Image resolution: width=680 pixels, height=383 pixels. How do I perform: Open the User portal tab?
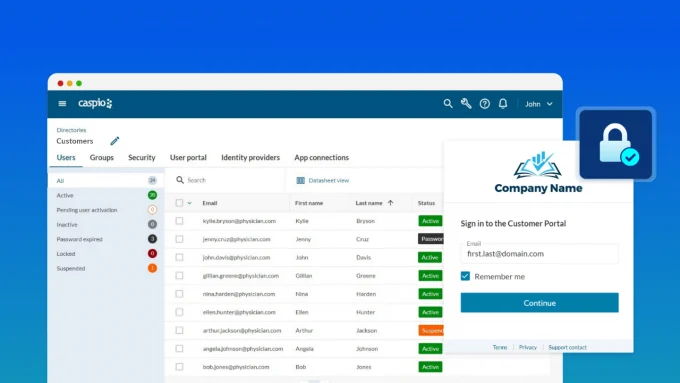pos(188,157)
